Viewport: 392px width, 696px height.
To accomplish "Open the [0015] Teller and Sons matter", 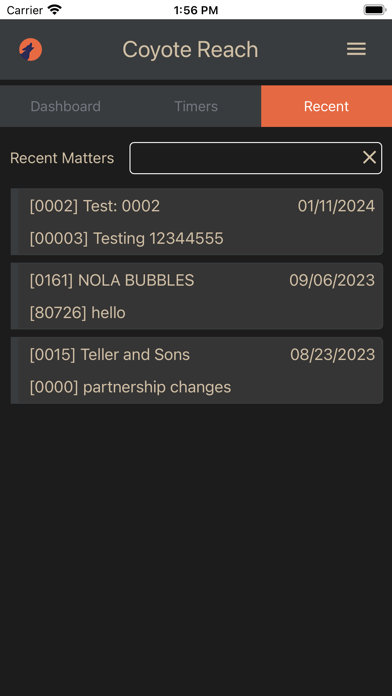I will pos(110,355).
